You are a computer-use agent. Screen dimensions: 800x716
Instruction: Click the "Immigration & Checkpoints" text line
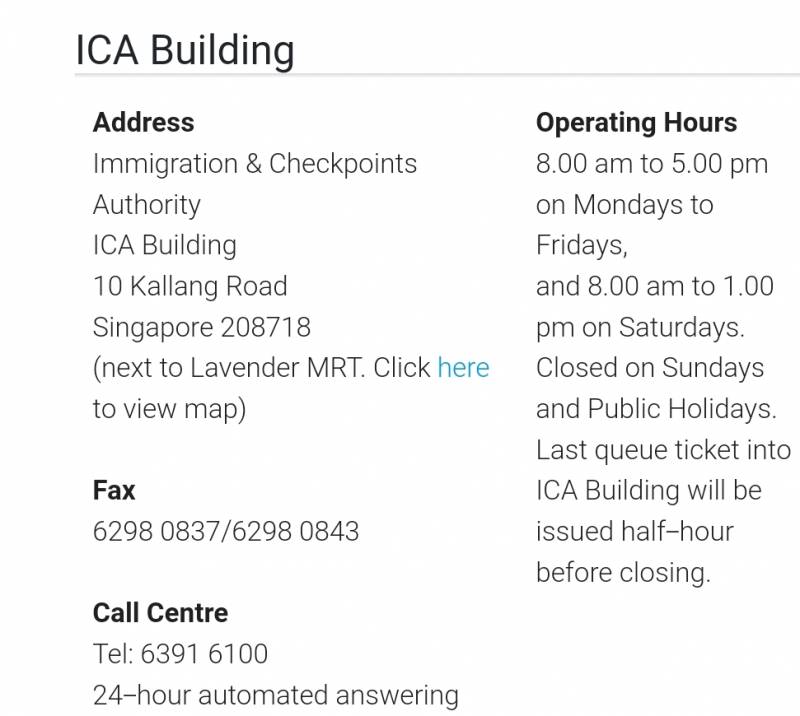tap(255, 164)
